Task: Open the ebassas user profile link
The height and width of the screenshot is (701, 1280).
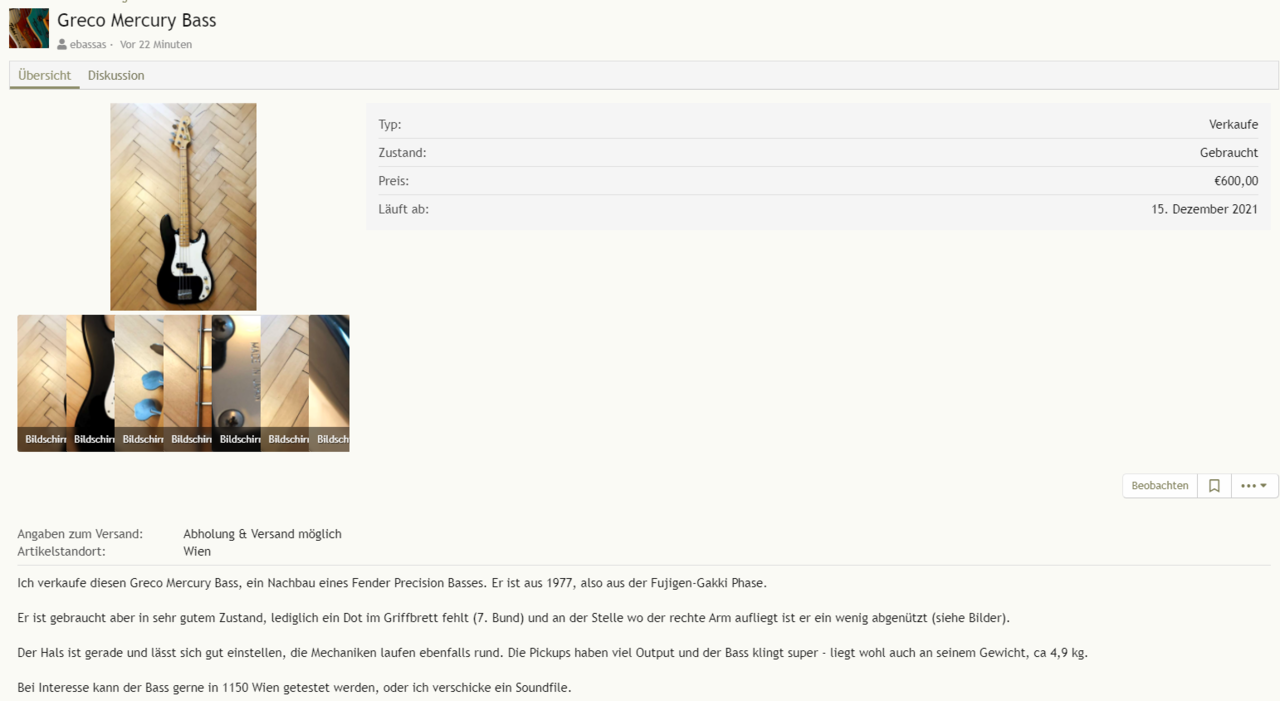Action: tap(88, 45)
